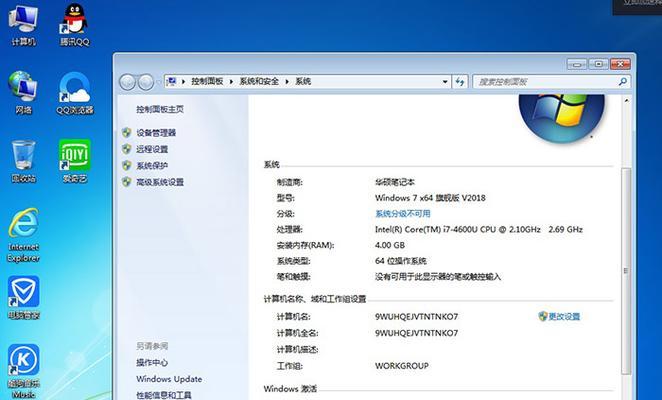
Task: Go to 系统和安全 in the breadcrumb
Action: (x=259, y=82)
